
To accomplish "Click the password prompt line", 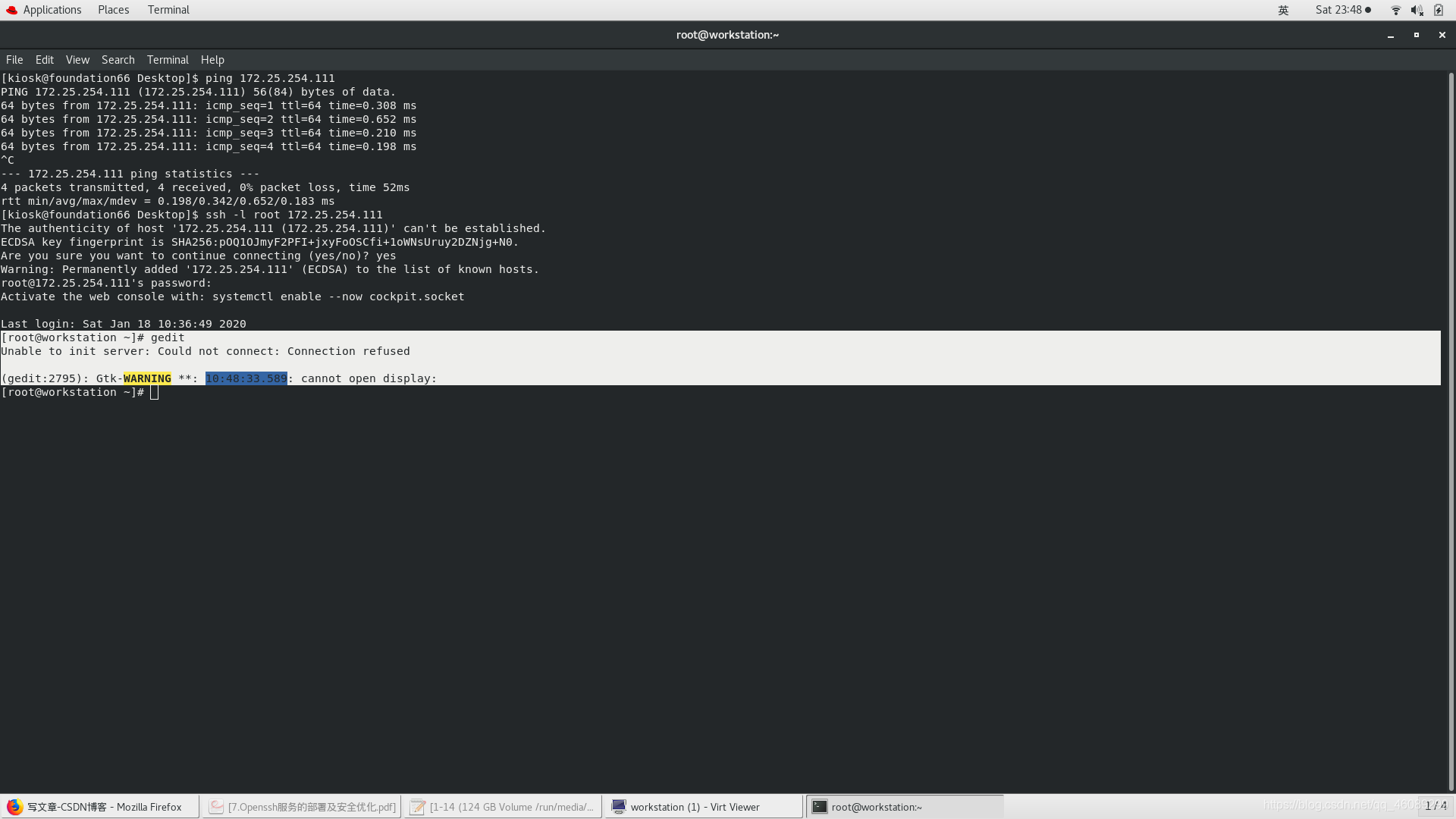I will (106, 283).
